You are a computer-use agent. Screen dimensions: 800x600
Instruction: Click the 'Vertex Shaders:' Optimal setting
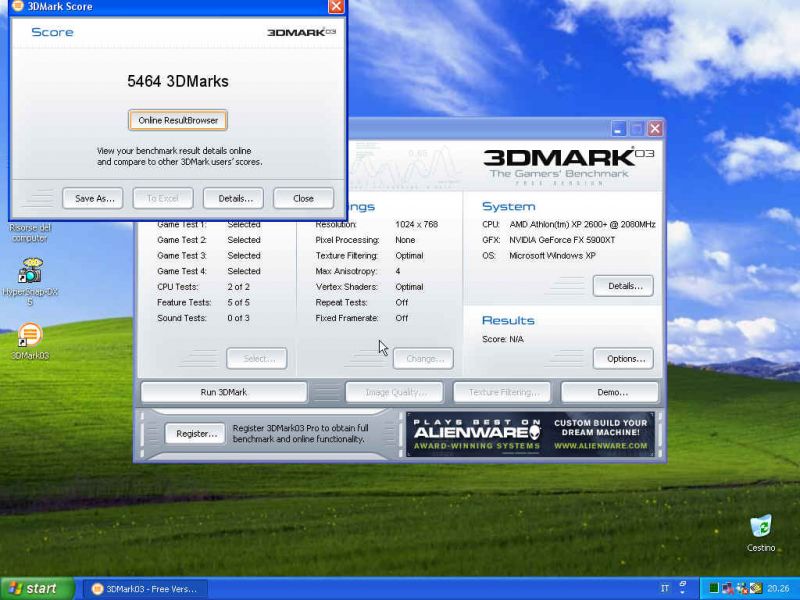point(369,287)
